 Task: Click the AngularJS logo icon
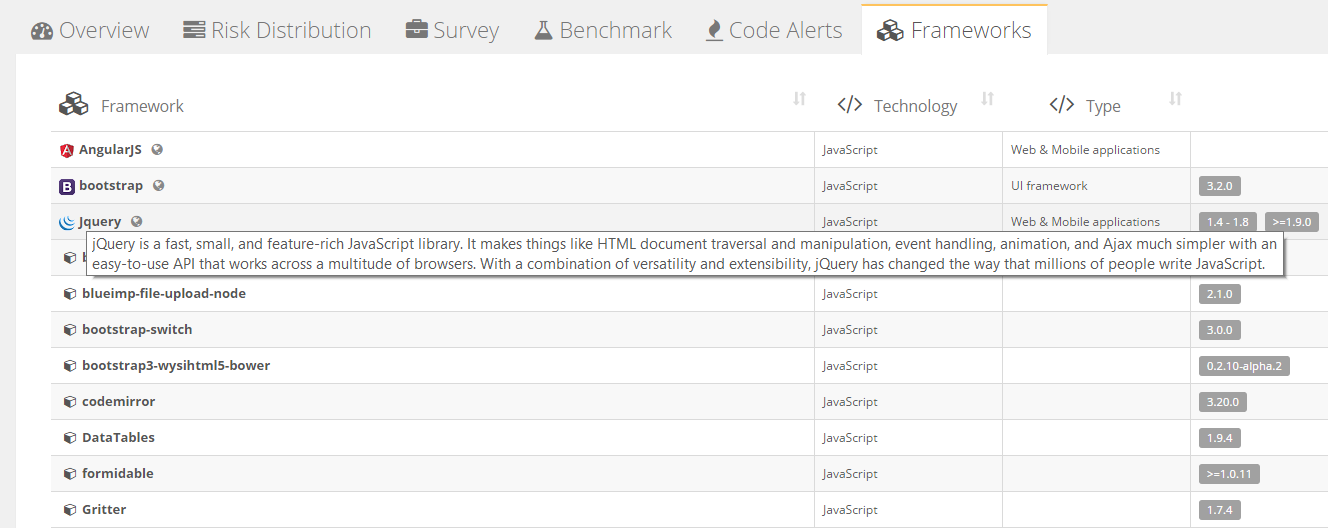tap(67, 150)
